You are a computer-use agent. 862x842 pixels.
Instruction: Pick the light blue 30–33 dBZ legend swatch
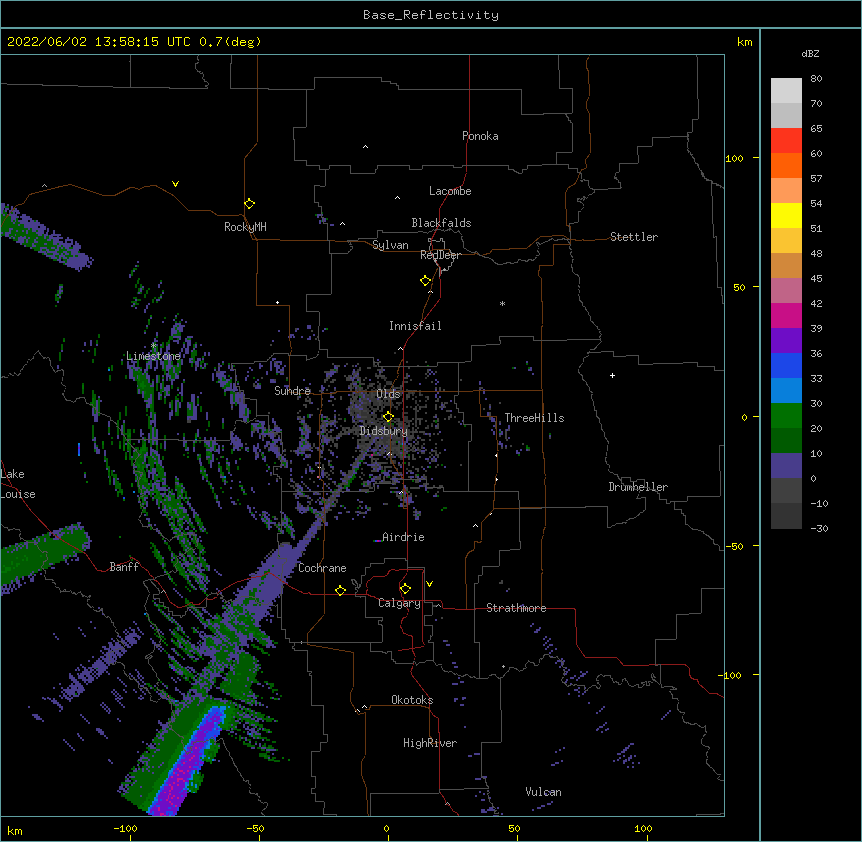786,390
